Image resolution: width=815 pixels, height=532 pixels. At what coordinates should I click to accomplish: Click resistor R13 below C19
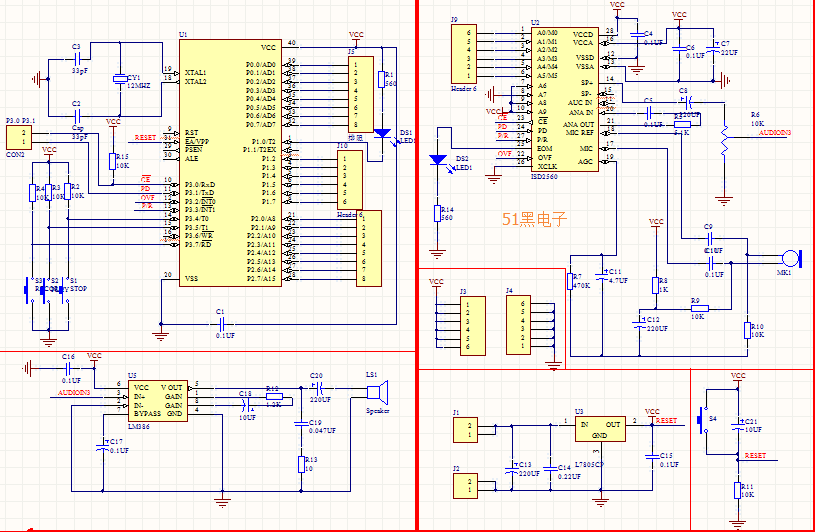pyautogui.click(x=301, y=464)
